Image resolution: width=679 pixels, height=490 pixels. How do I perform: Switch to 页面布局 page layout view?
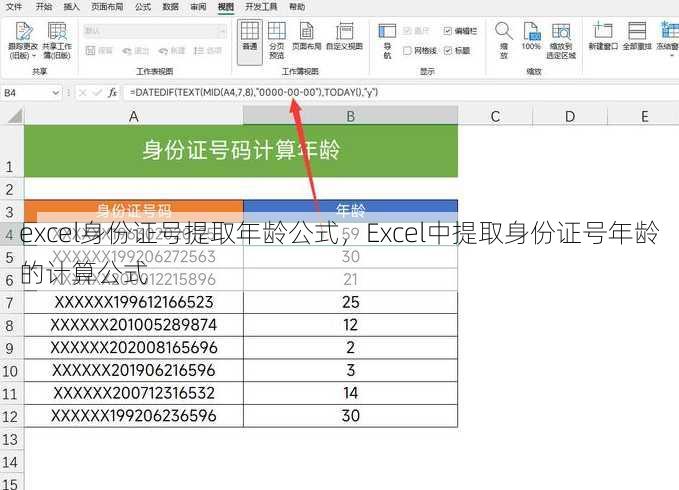[307, 36]
